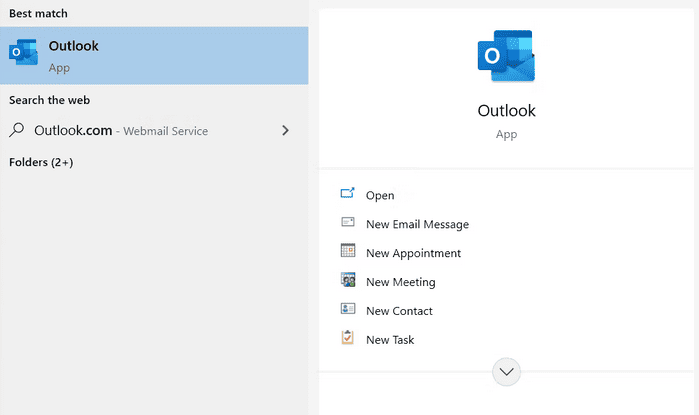Select the New Meeting text label
699x415 pixels.
coord(400,282)
